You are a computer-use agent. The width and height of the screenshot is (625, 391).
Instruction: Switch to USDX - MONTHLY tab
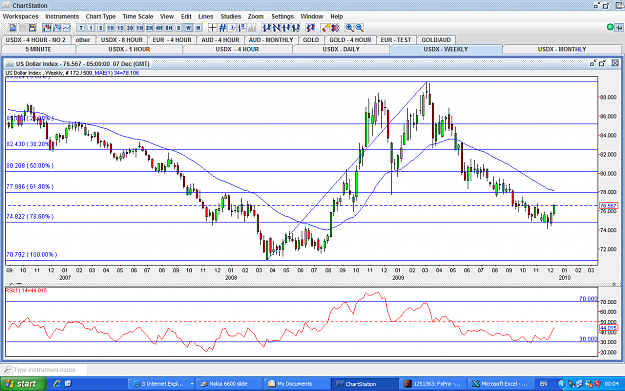pos(562,49)
